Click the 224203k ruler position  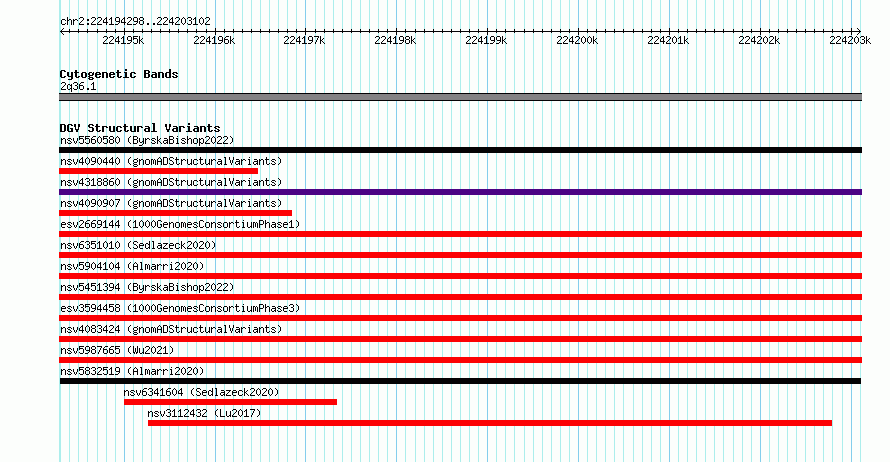pyautogui.click(x=850, y=40)
